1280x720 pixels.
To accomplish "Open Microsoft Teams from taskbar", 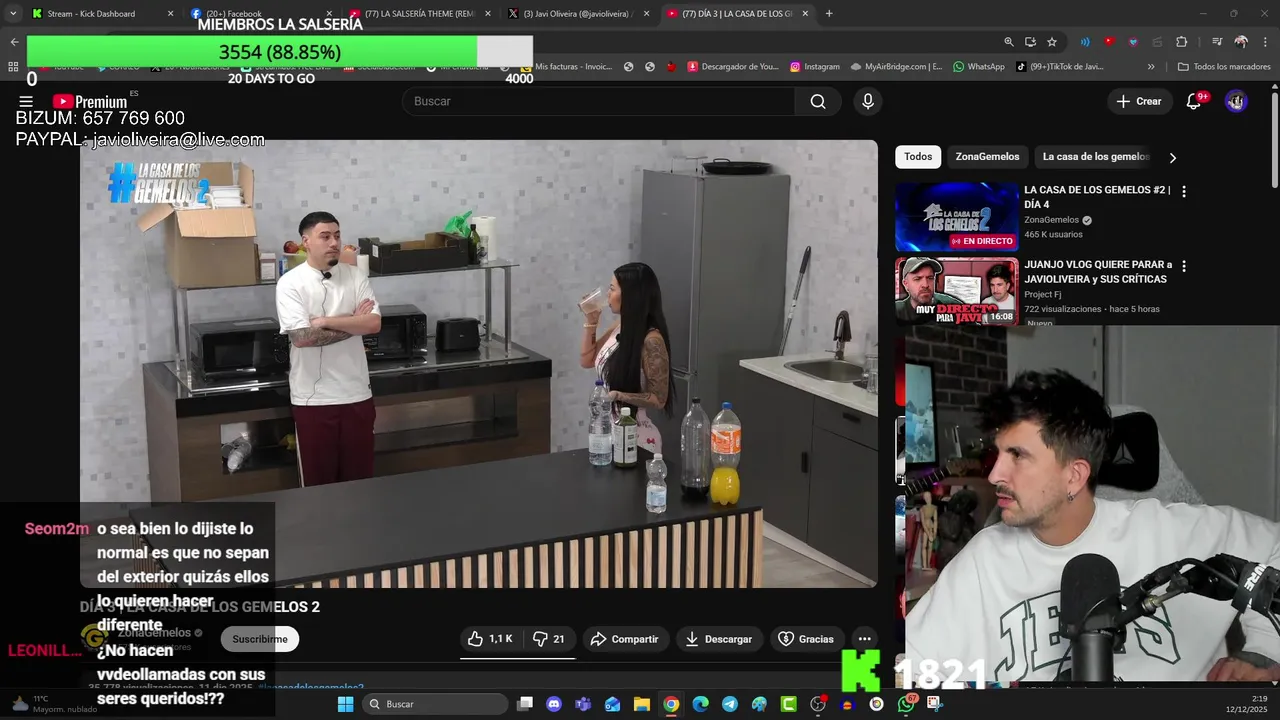I will [x=583, y=704].
